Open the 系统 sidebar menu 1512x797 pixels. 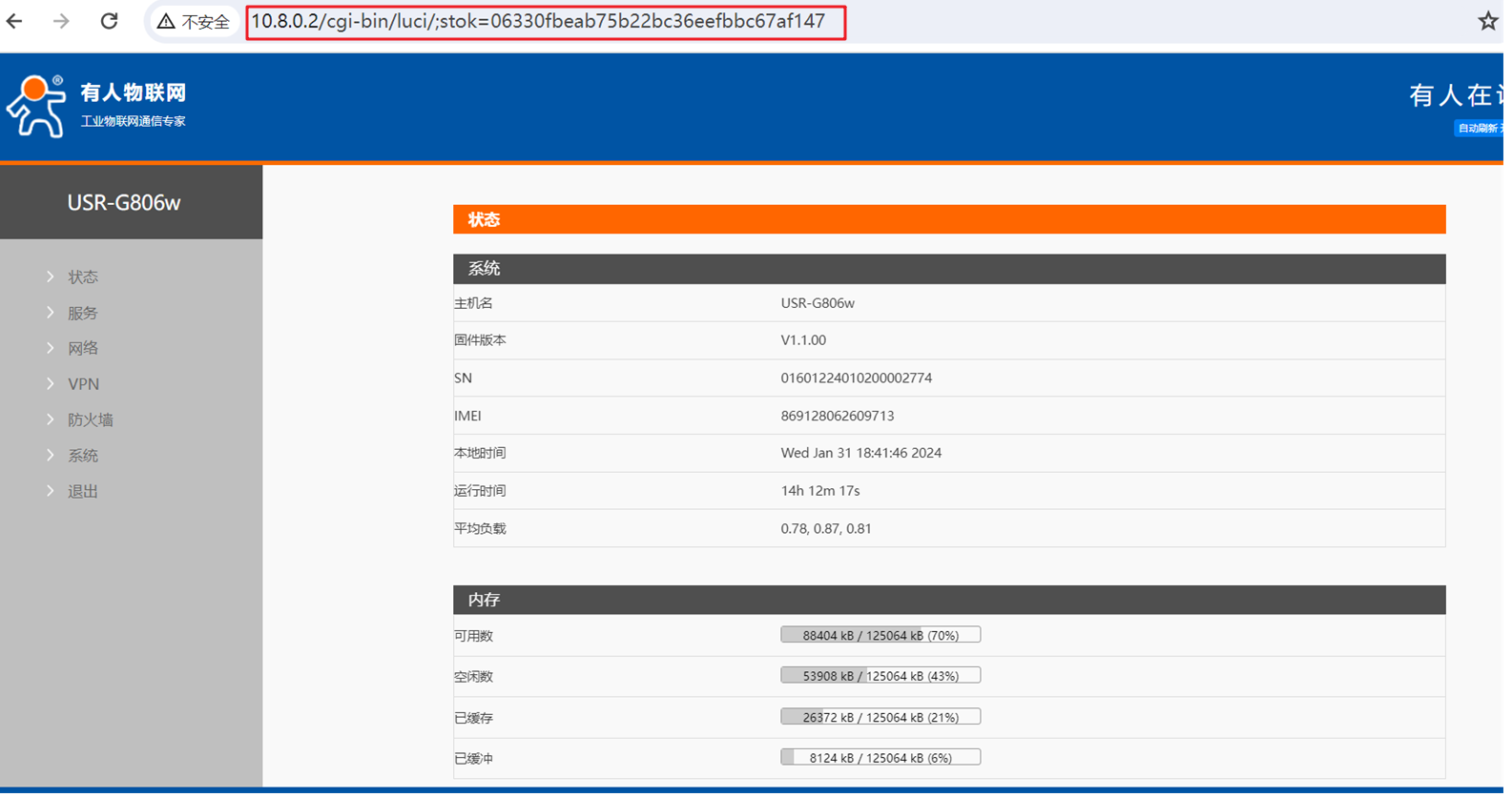pyautogui.click(x=82, y=456)
